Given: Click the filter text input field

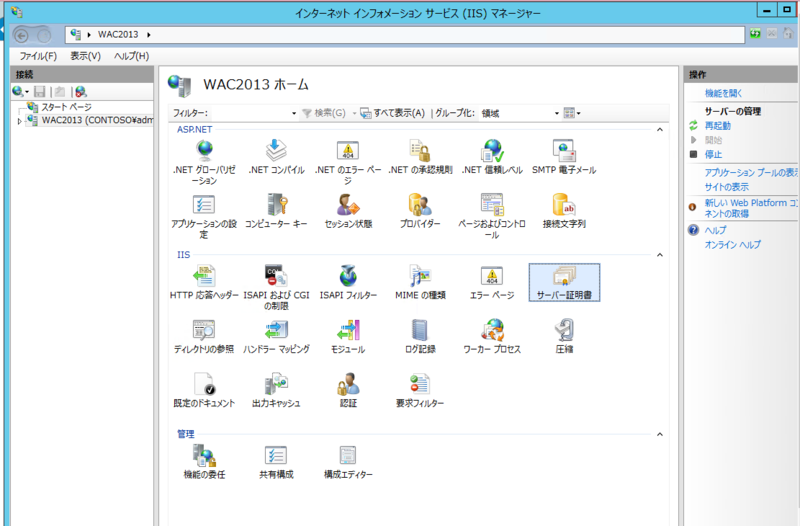Looking at the screenshot, I should click(249, 113).
